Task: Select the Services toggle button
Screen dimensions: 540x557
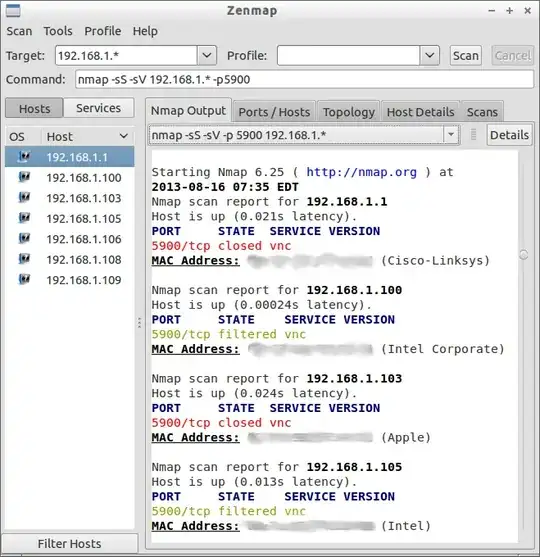Action: 98,108
